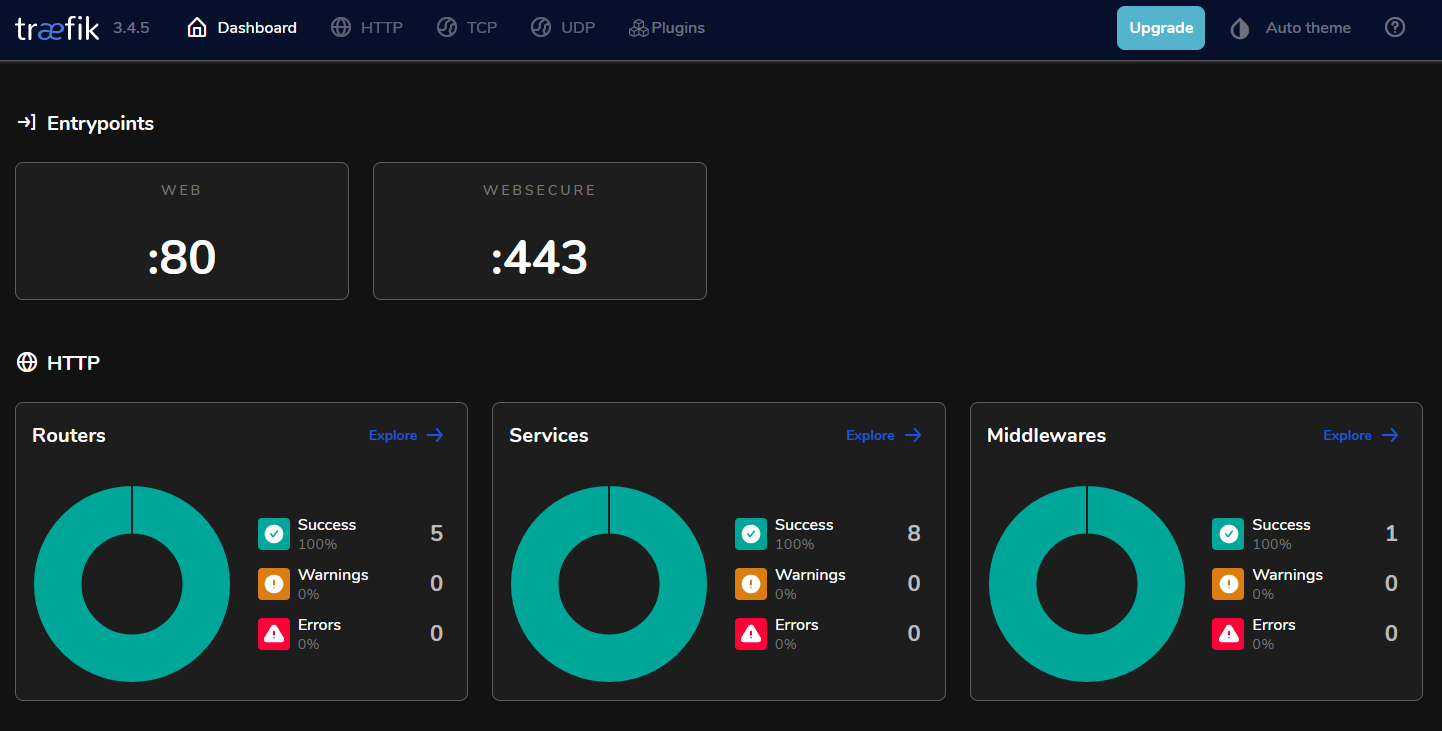Click the home icon beside Dashboard
1442x731 pixels.
(x=196, y=27)
